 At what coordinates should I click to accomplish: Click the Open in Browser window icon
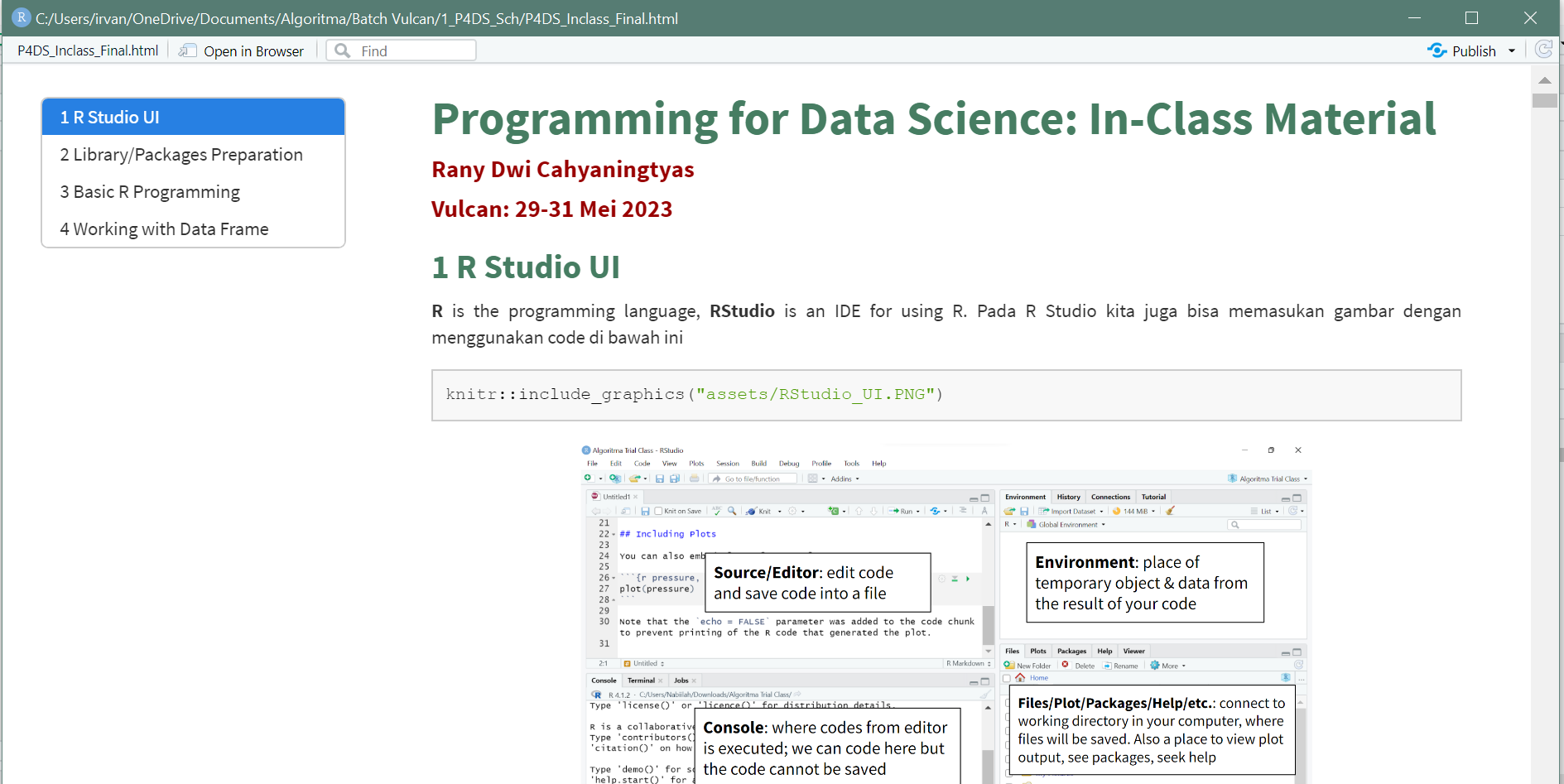pos(188,51)
